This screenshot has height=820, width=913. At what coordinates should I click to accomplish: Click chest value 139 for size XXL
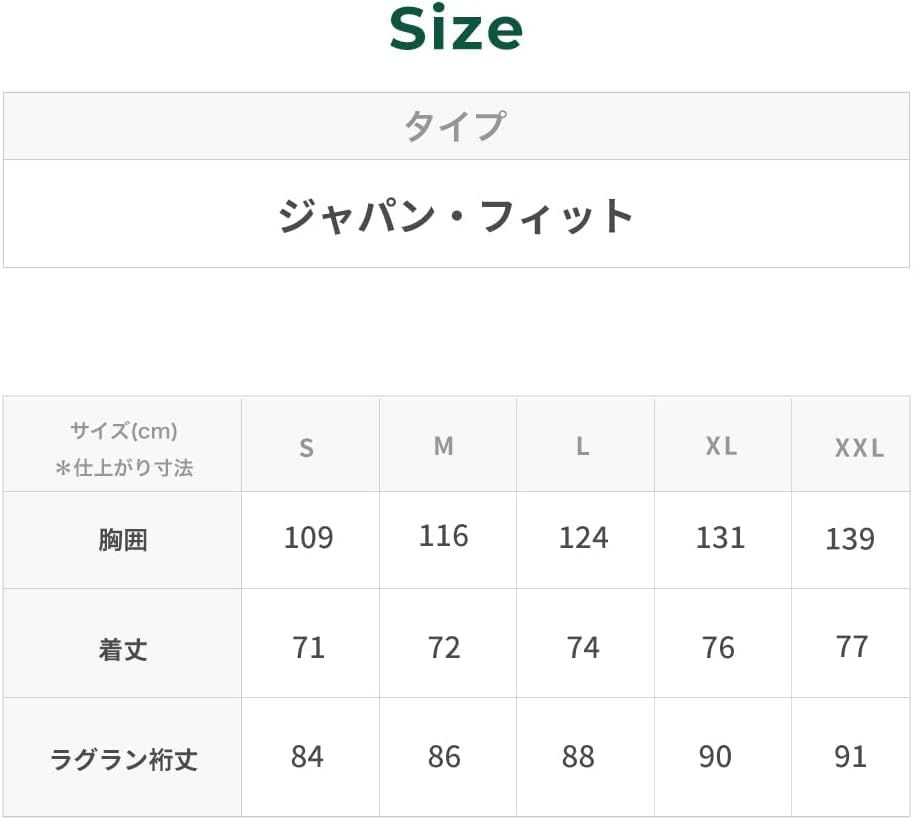[850, 539]
